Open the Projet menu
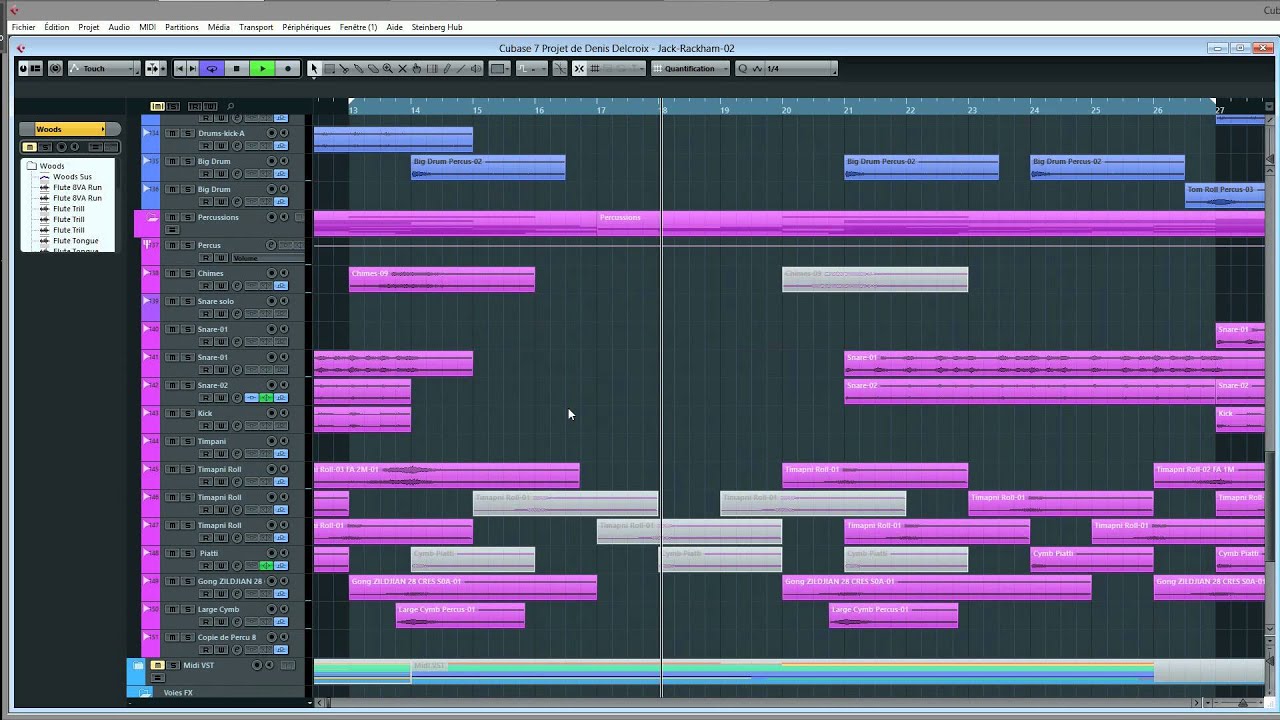Viewport: 1280px width, 720px height. pos(89,27)
